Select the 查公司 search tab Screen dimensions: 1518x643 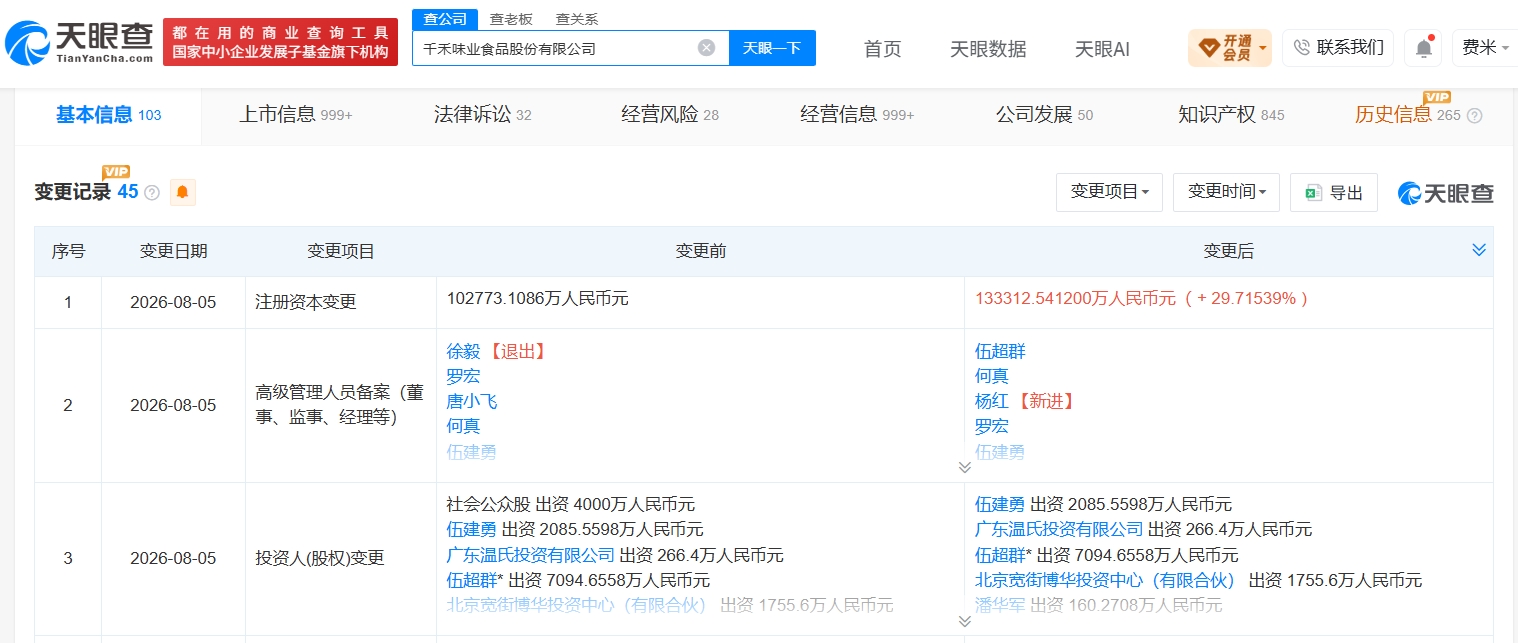click(x=444, y=19)
